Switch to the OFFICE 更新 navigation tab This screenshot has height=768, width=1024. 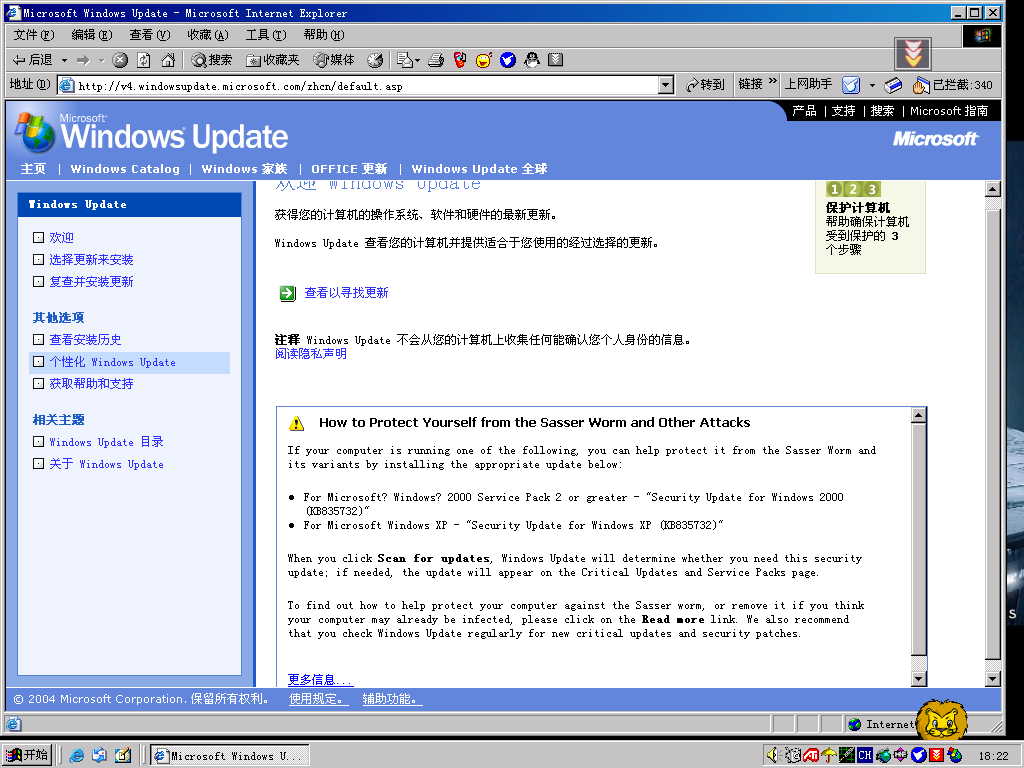pos(349,169)
